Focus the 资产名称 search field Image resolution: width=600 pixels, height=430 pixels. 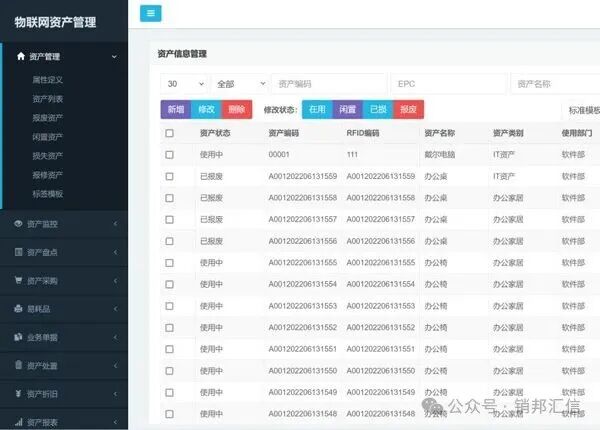tap(556, 84)
